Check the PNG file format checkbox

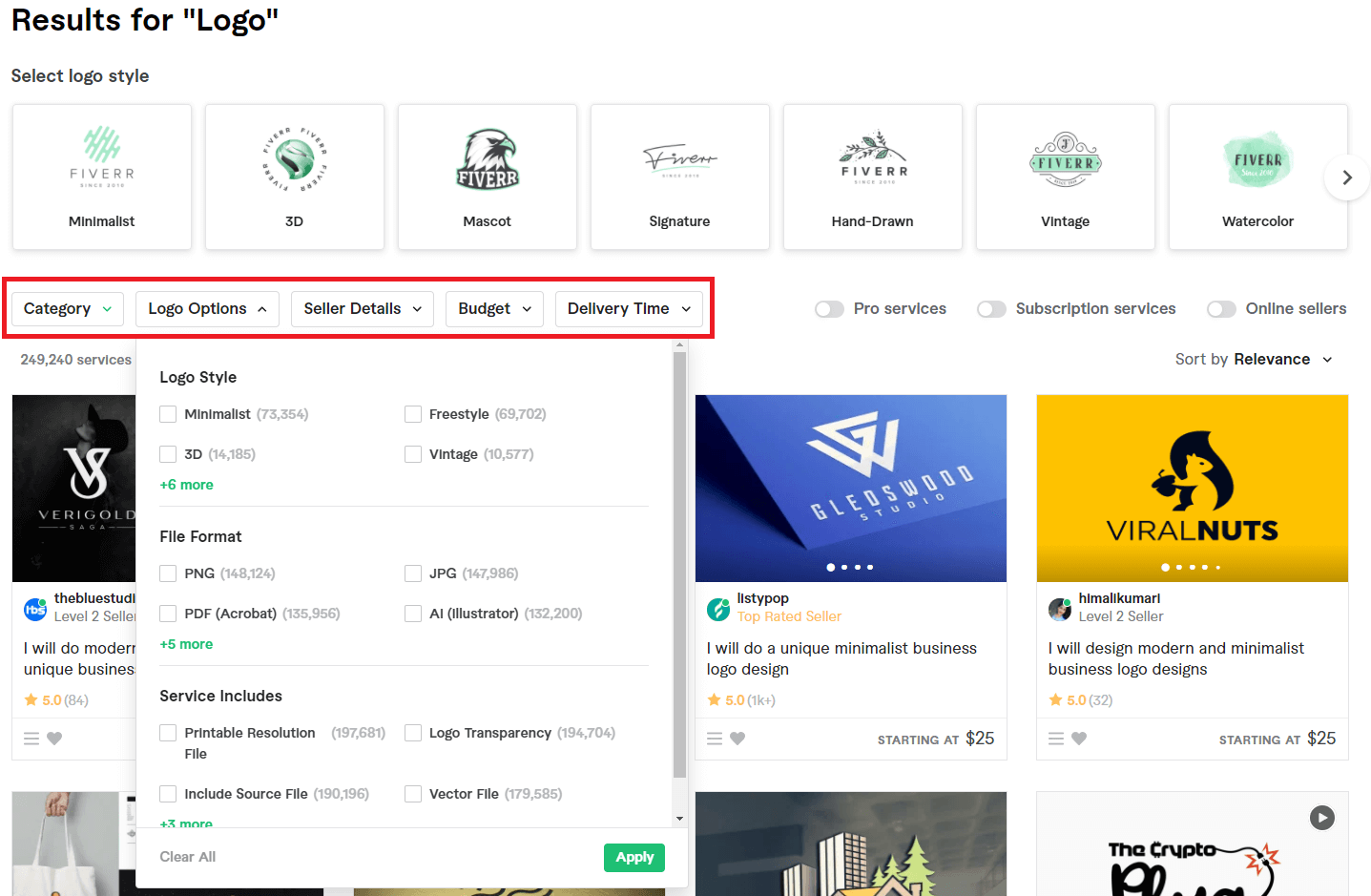pos(168,573)
